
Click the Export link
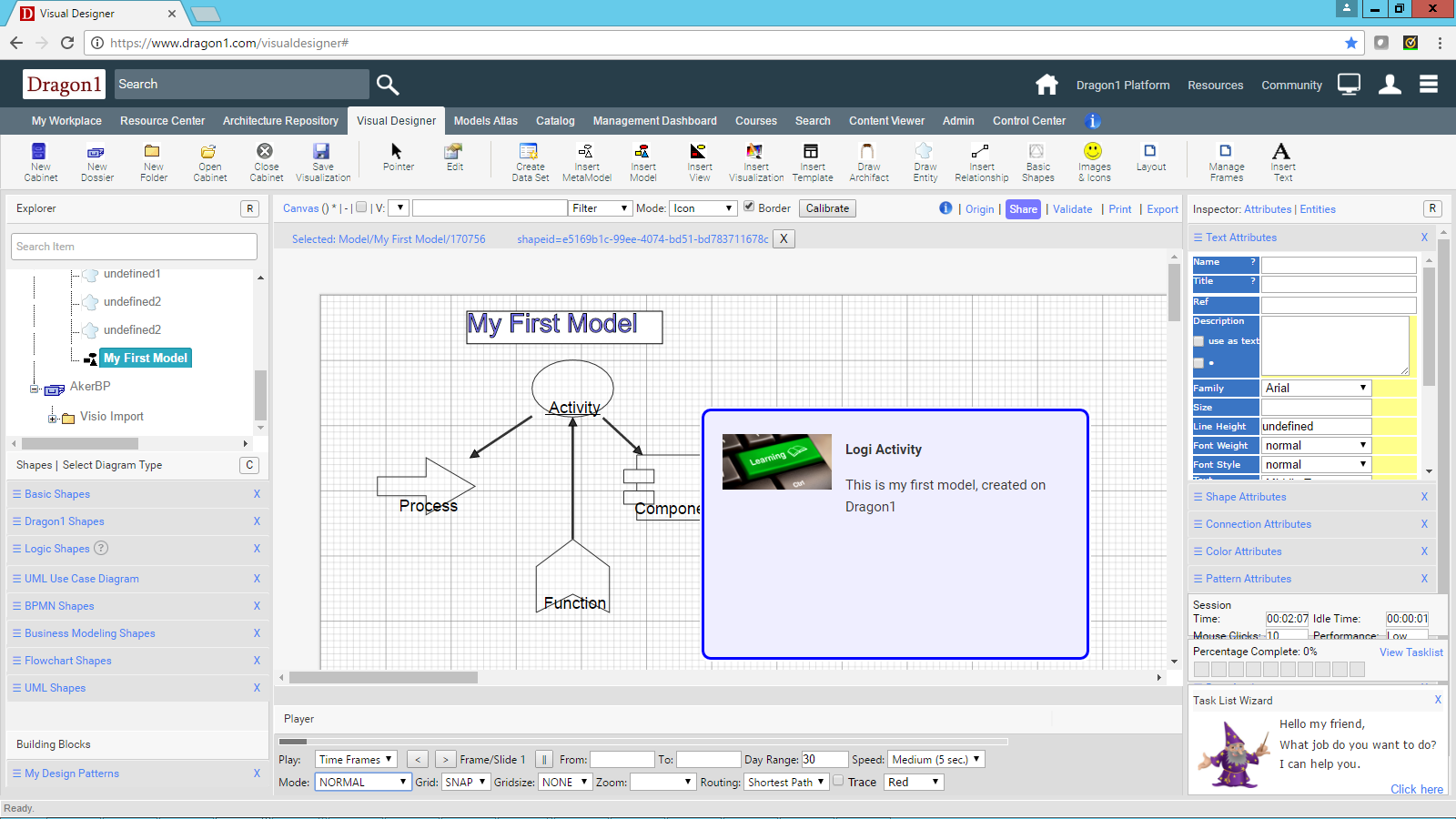tap(1162, 209)
